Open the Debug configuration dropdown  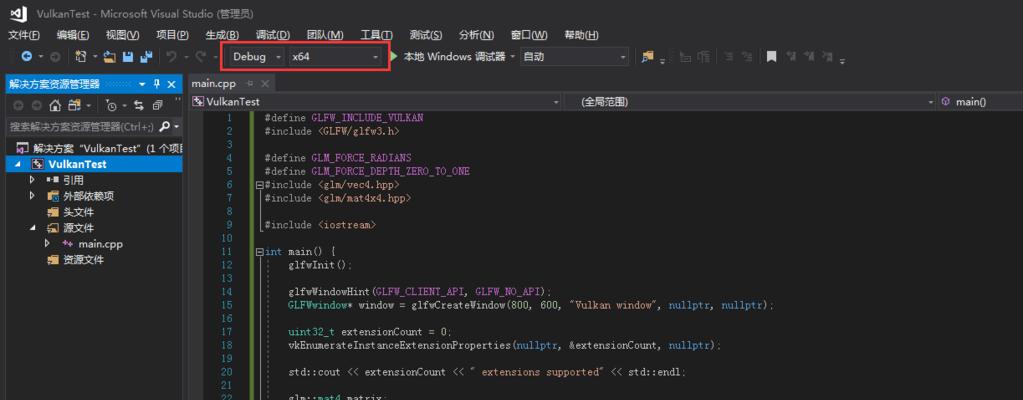tap(257, 57)
